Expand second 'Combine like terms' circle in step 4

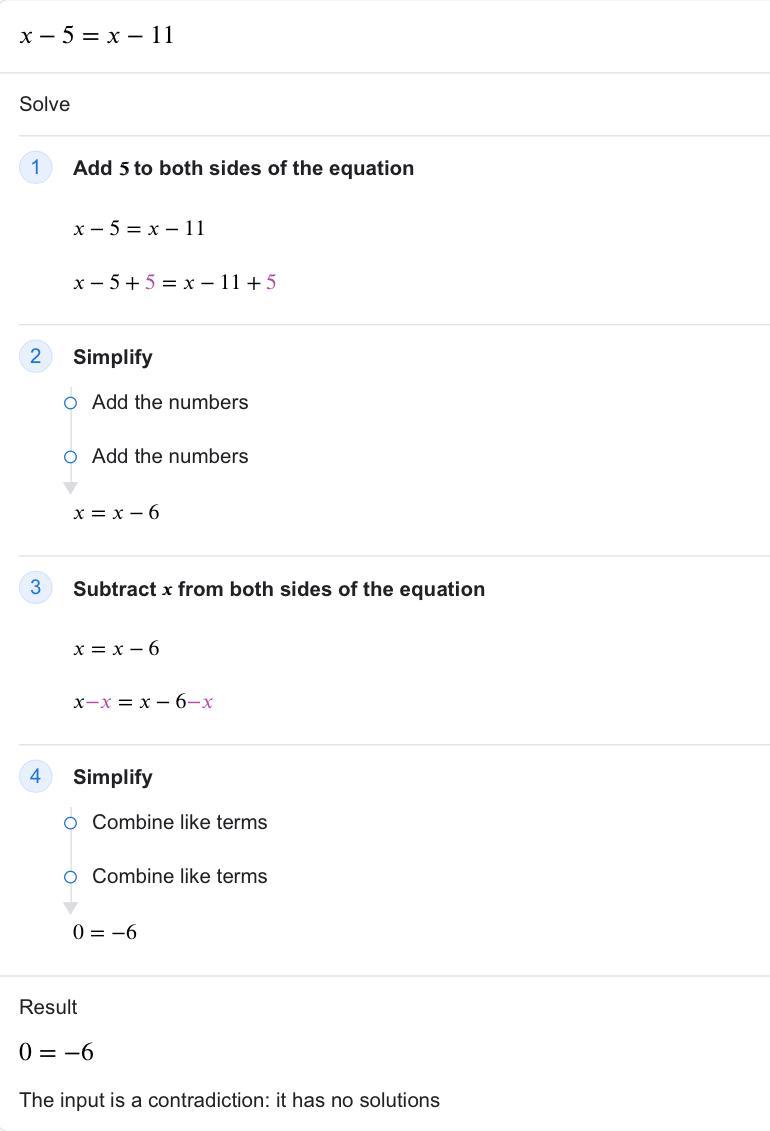(x=70, y=877)
